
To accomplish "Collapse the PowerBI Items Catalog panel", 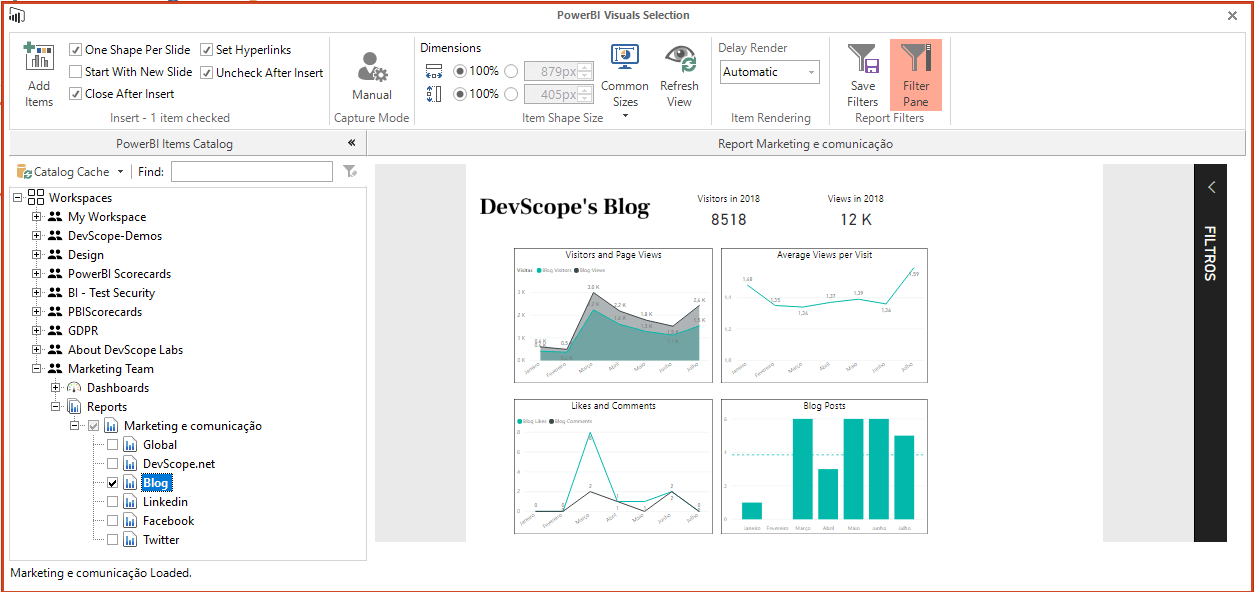I will 351,142.
